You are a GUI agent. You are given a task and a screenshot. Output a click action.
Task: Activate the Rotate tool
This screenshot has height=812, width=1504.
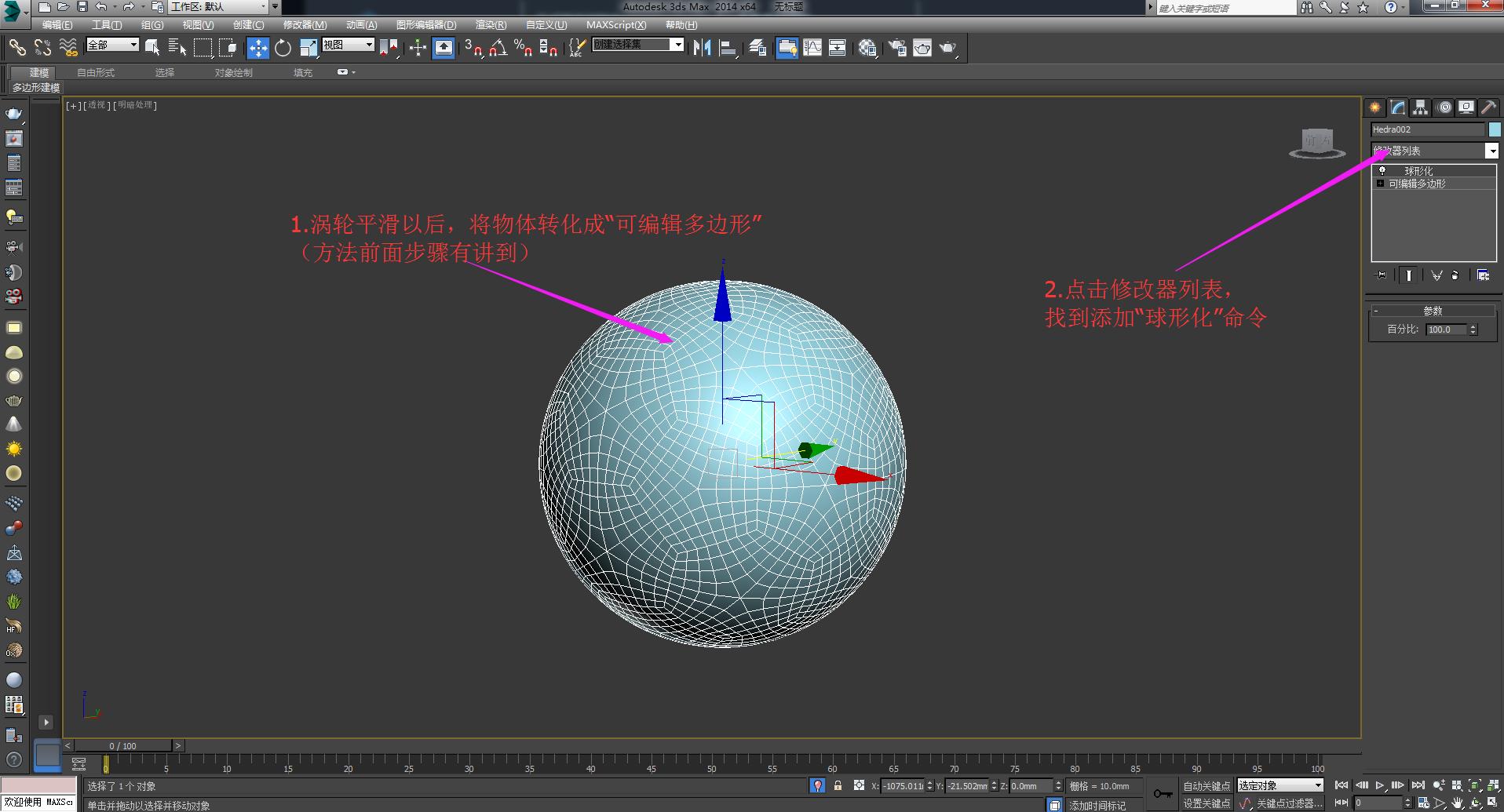coord(283,48)
